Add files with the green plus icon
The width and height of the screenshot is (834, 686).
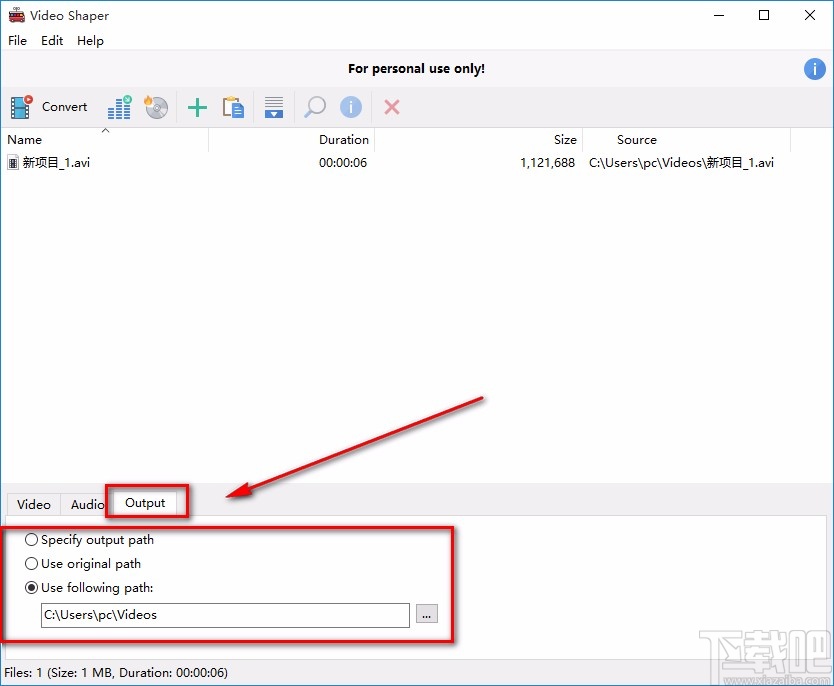point(197,107)
